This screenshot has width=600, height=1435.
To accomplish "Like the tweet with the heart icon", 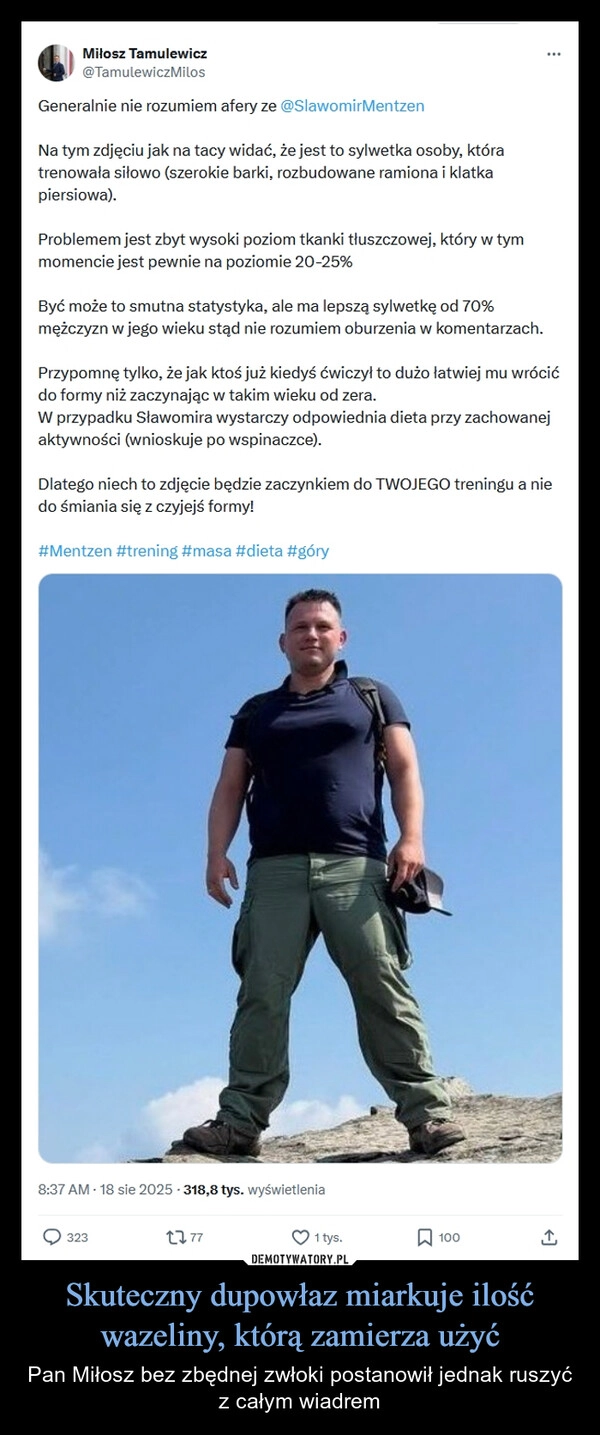I will [x=301, y=1237].
